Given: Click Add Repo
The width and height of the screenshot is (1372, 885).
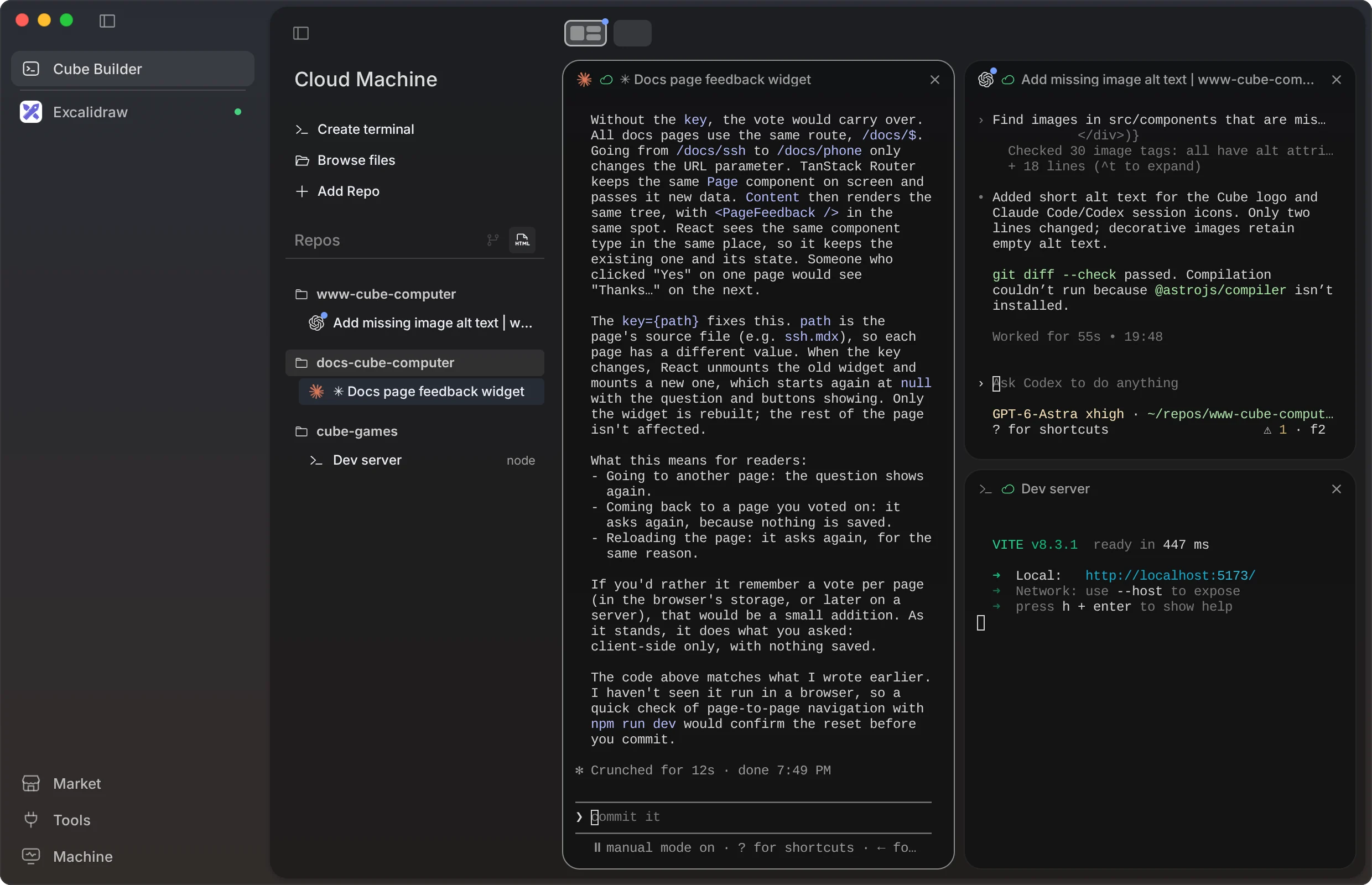Looking at the screenshot, I should pyautogui.click(x=337, y=191).
